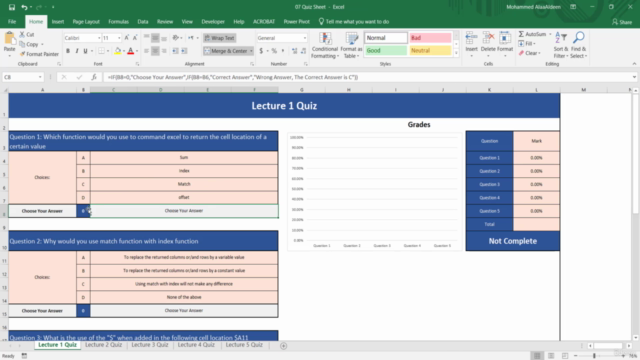
Task: Click the New Sheet plus icon
Action: [x=283, y=346]
